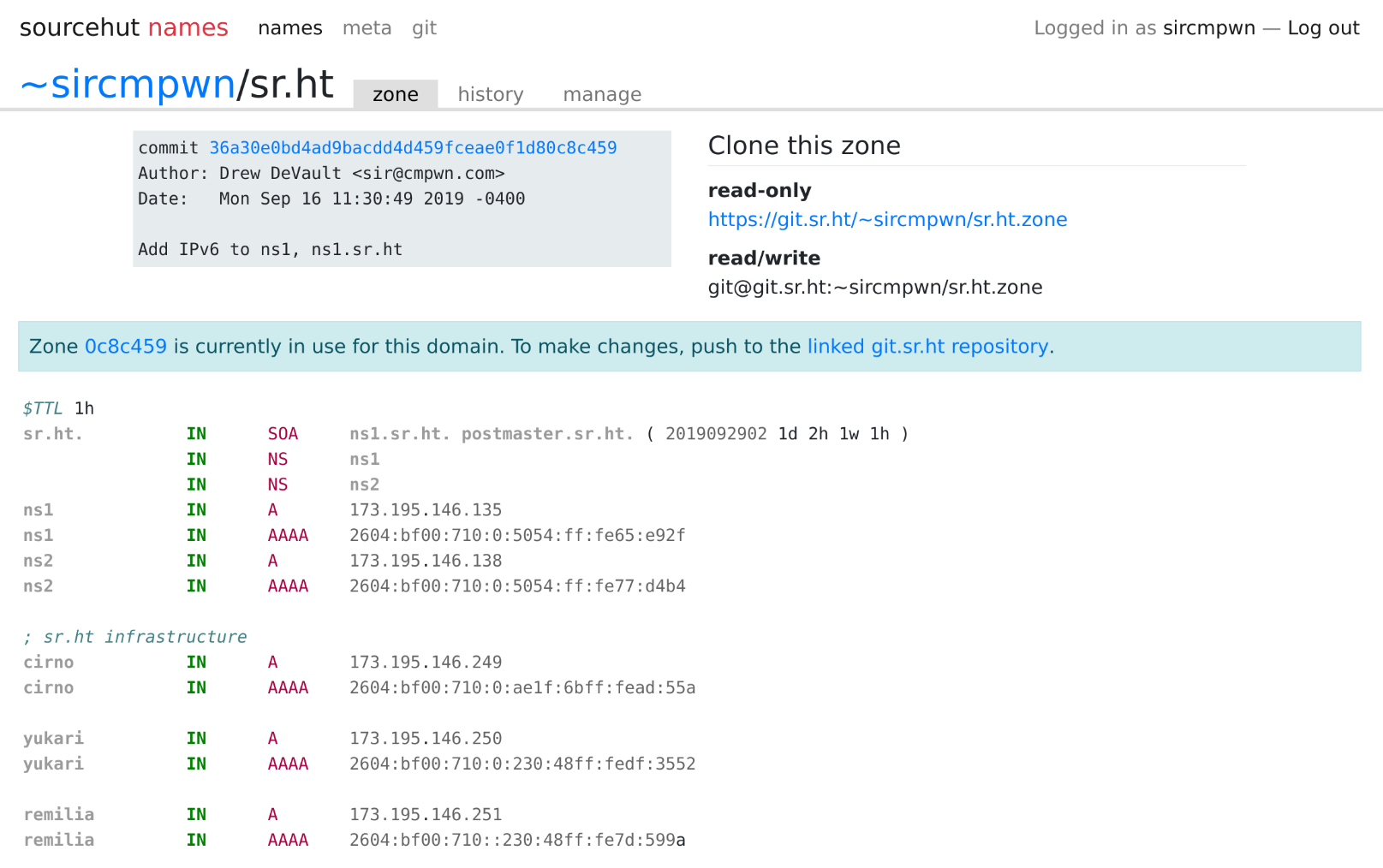Image resolution: width=1383 pixels, height=868 pixels.
Task: Click the sircmpwn username in header
Action: pyautogui.click(x=1208, y=28)
